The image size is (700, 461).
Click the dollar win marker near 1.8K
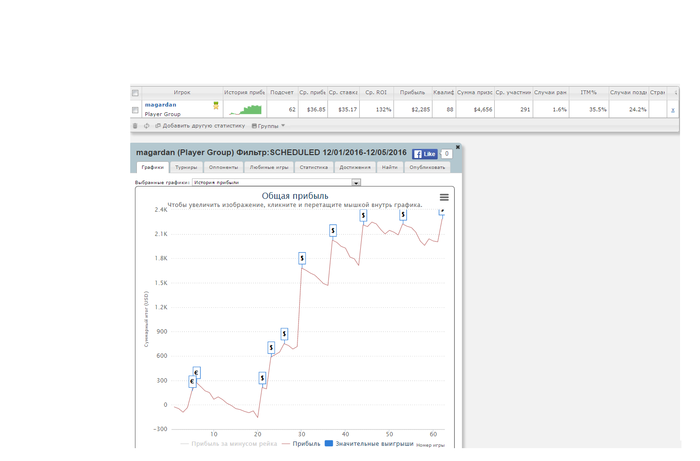[x=302, y=258]
